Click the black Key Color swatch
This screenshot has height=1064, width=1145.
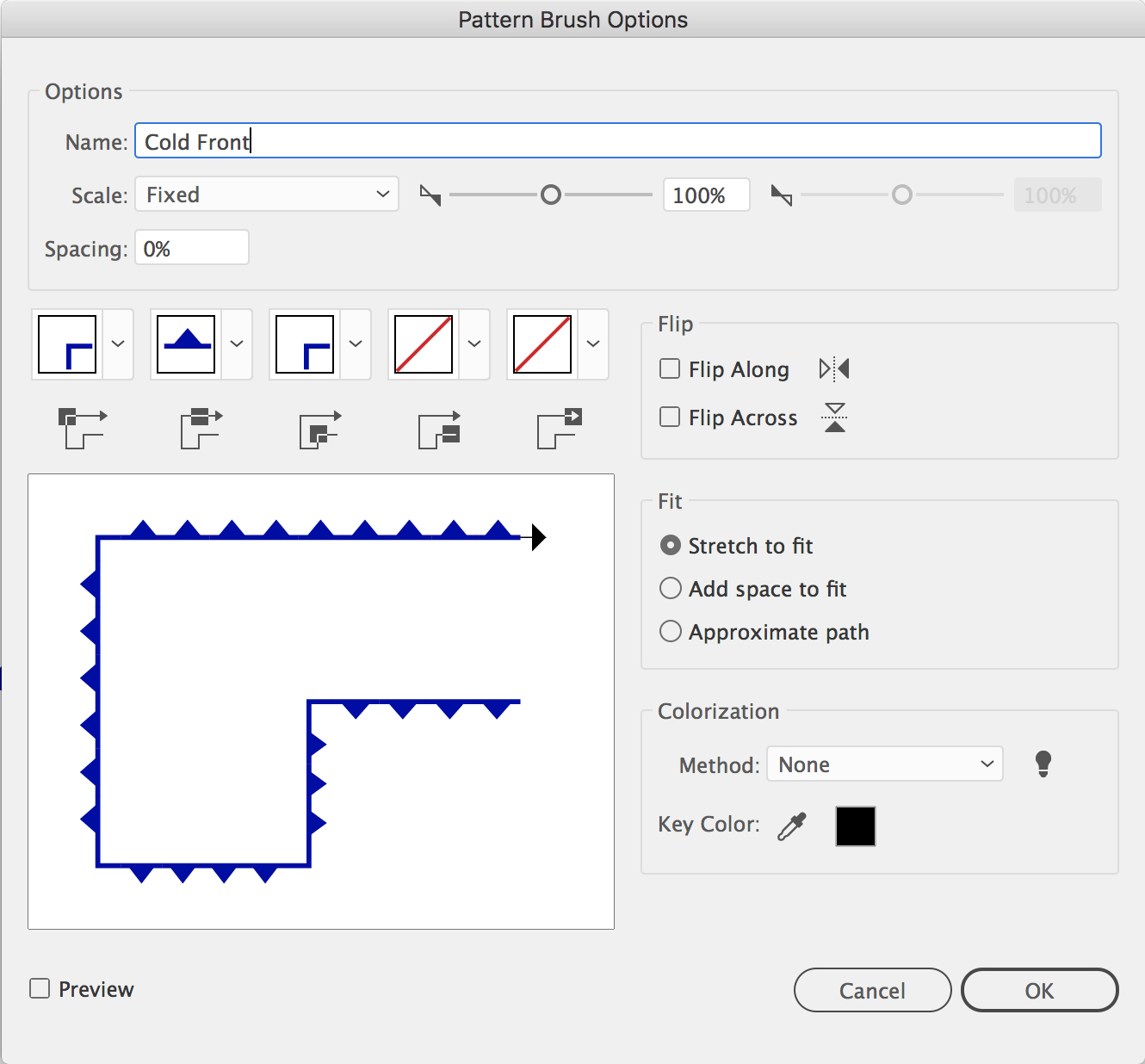856,826
